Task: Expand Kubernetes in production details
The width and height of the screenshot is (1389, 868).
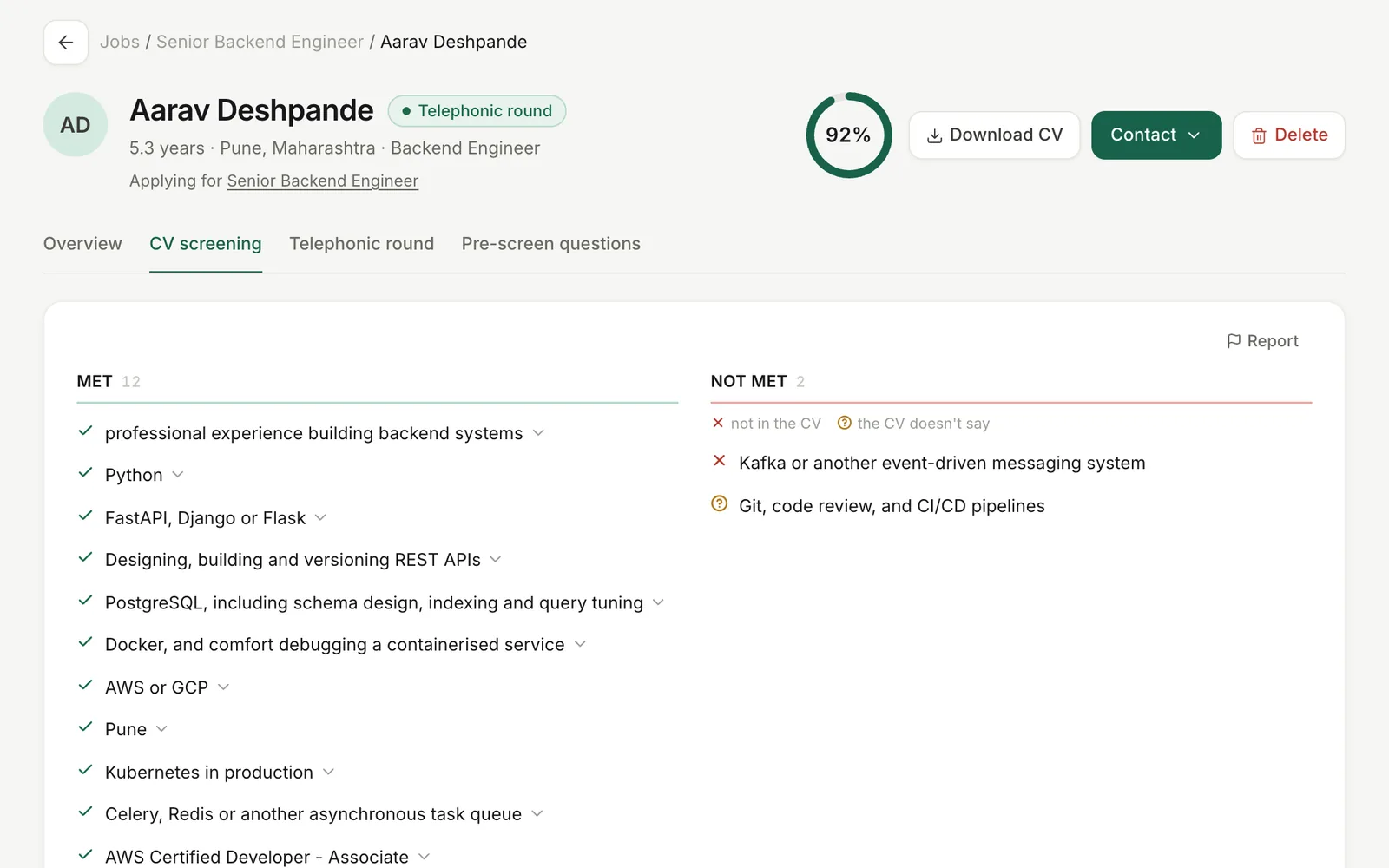Action: [328, 772]
